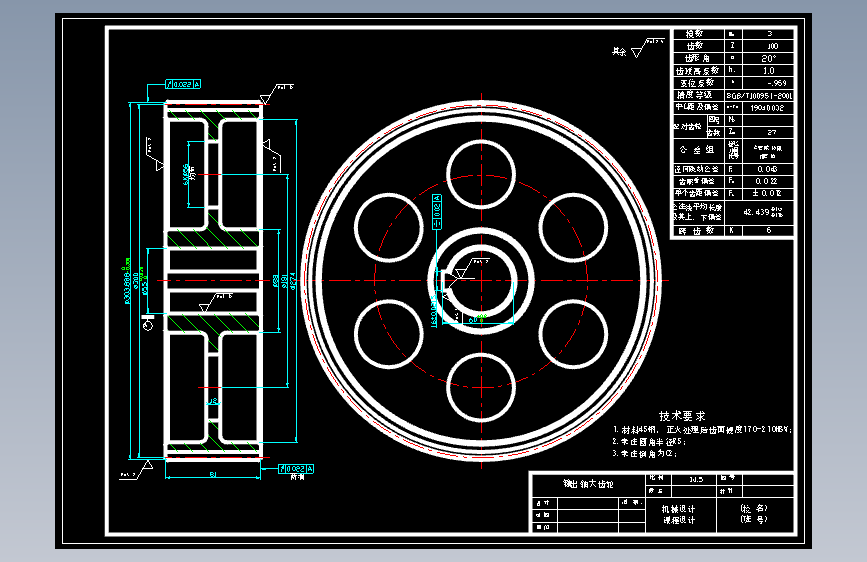Select the 190±0.032 center distance value
This screenshot has height=562, width=867.
(767, 108)
